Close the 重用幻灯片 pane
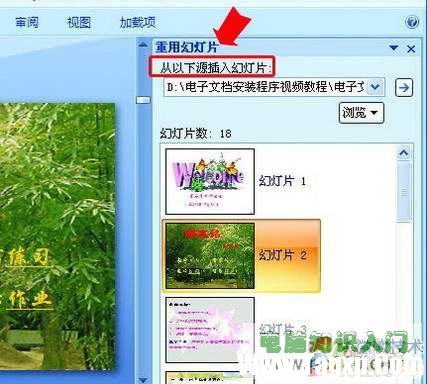This screenshot has height=384, width=427. point(411,49)
